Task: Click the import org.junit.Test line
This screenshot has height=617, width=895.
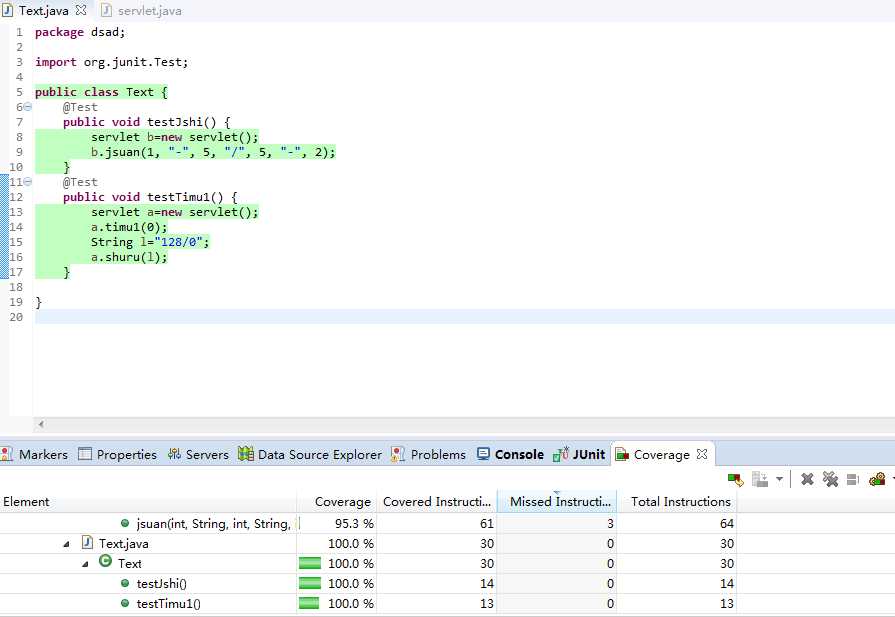Action: pyautogui.click(x=111, y=62)
